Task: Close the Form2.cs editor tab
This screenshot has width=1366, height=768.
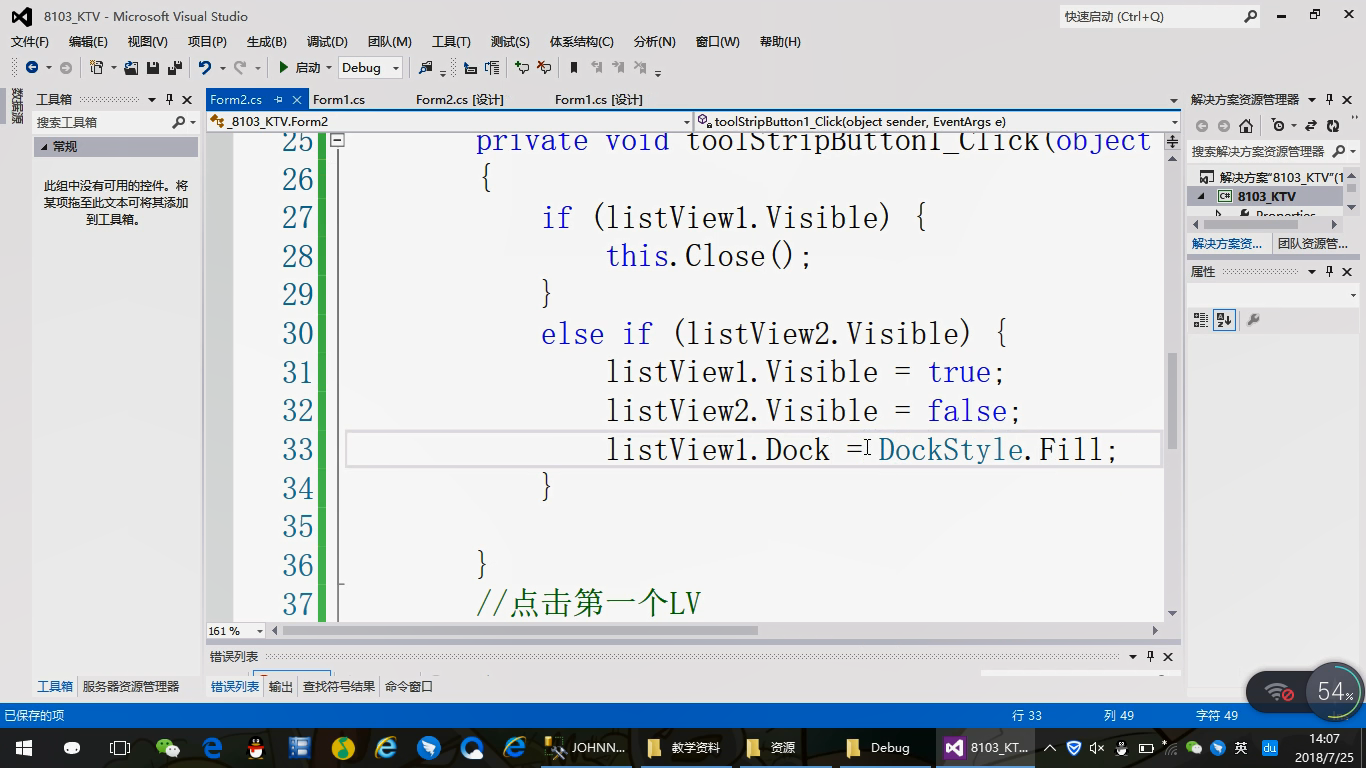Action: 297,99
